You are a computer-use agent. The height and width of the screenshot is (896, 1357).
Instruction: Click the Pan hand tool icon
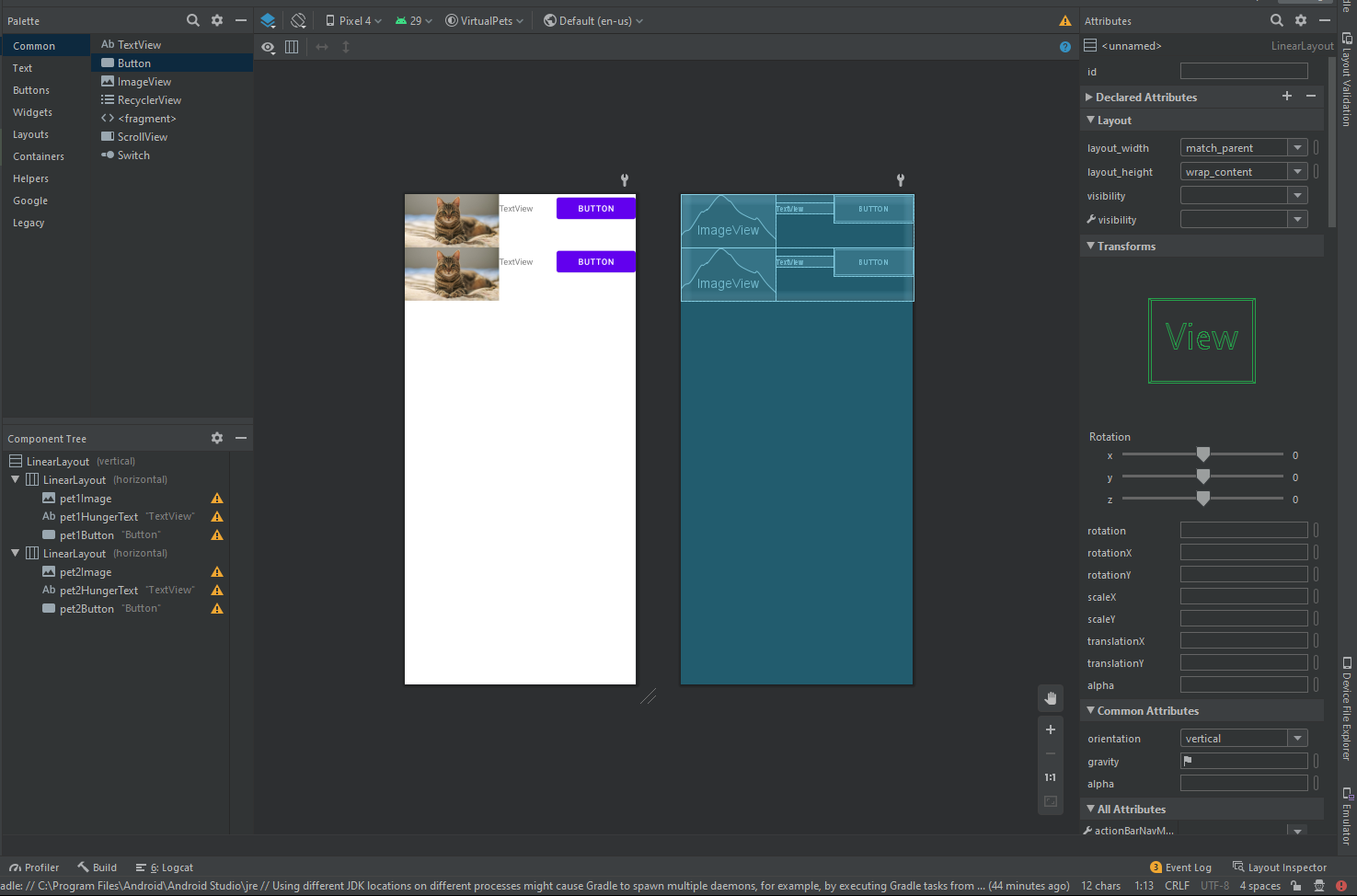tap(1051, 698)
